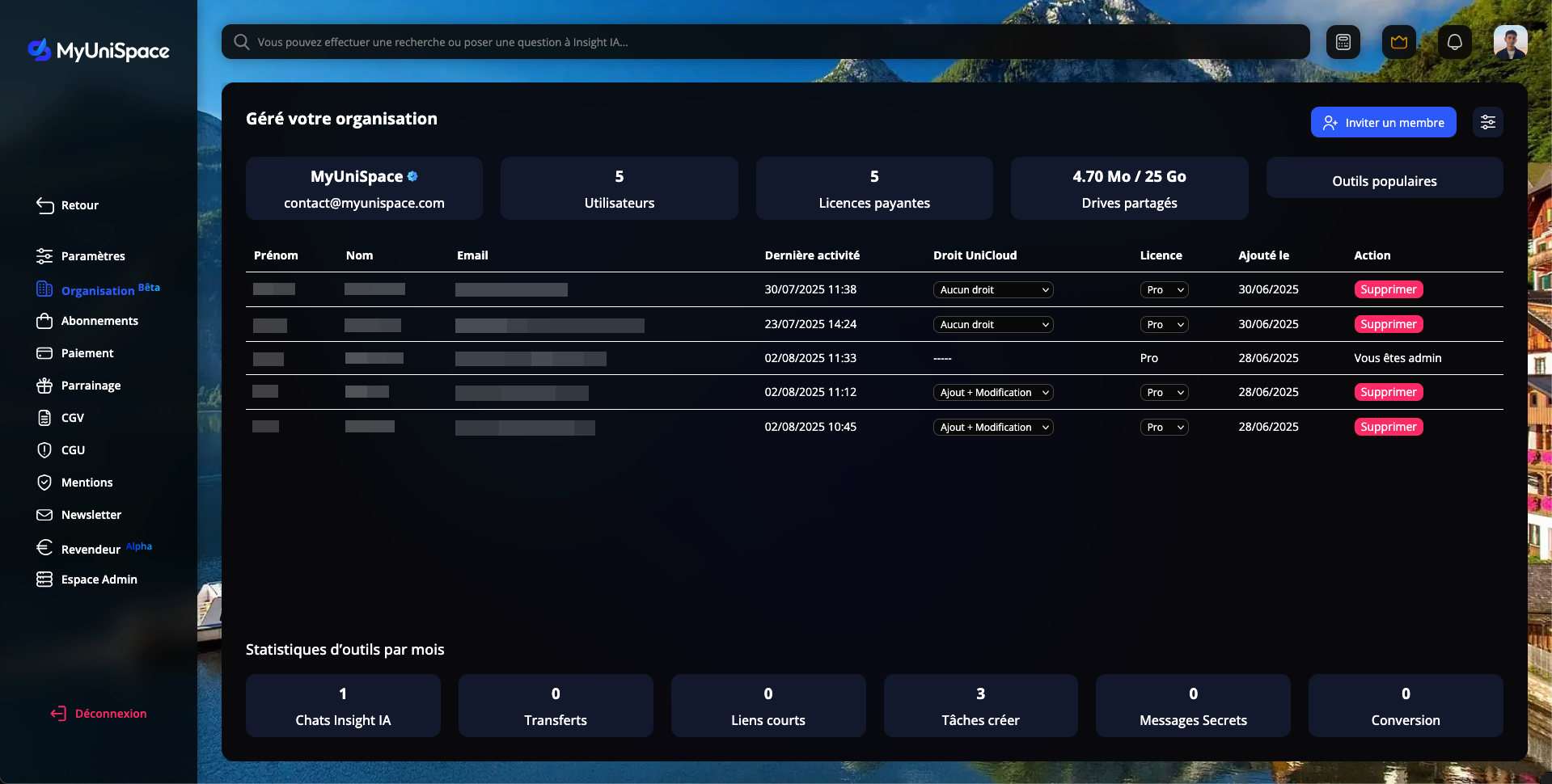Go to Paiement menu item
1552x784 pixels.
[87, 353]
